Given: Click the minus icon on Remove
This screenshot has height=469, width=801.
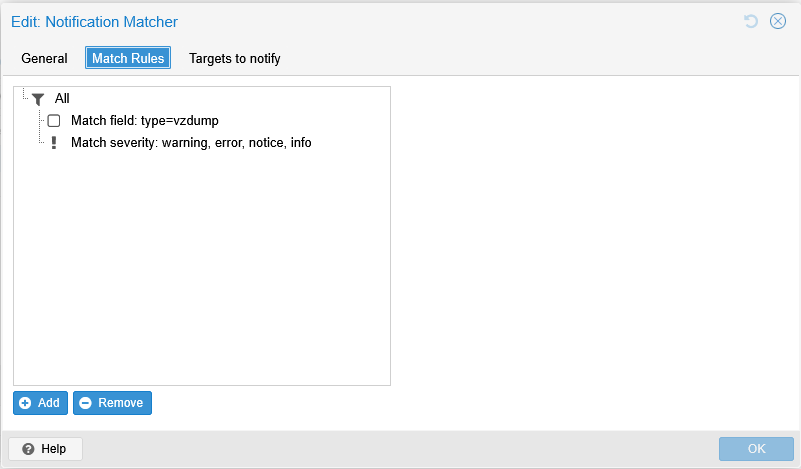Looking at the screenshot, I should (85, 403).
